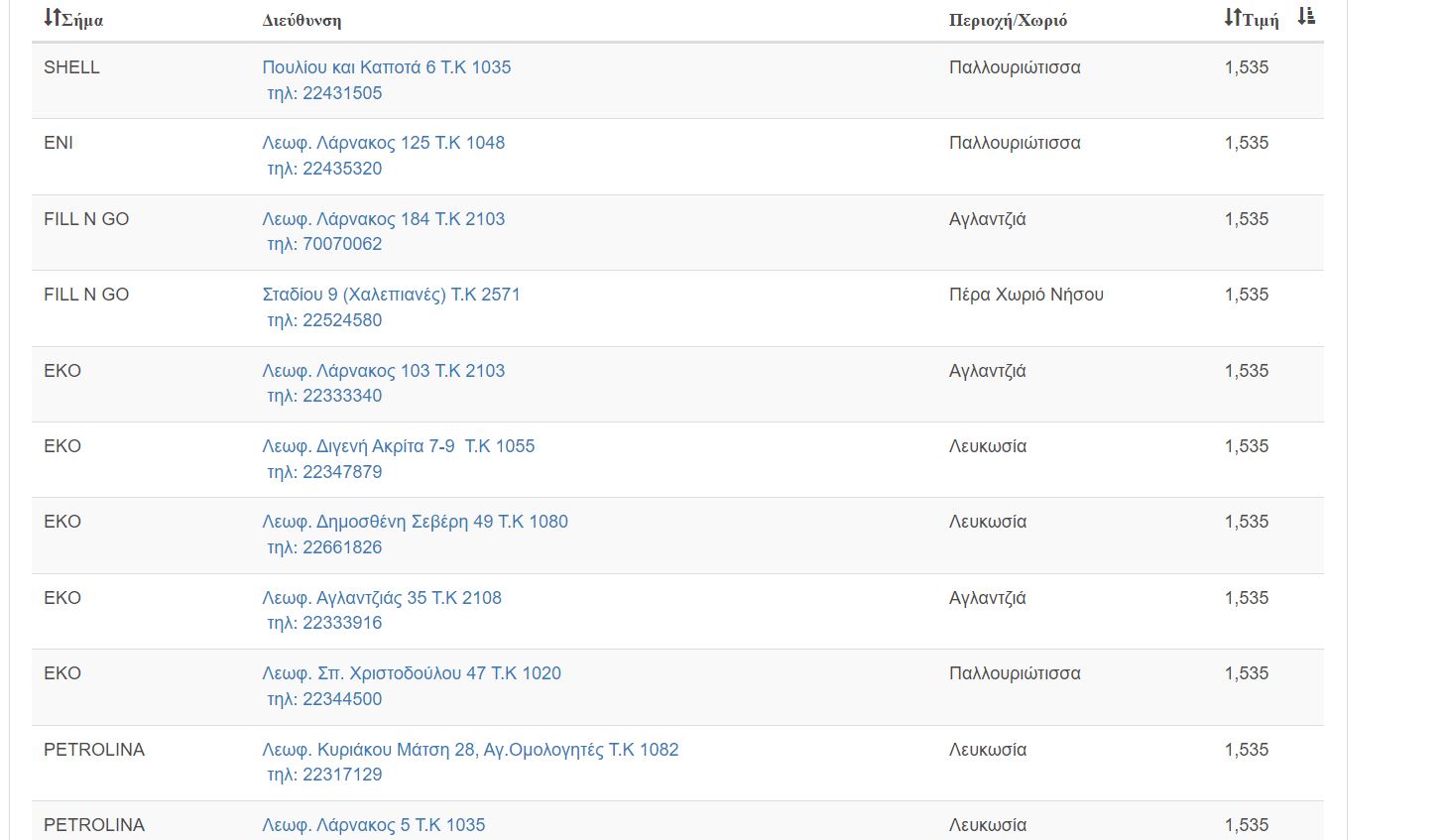Open the Λεωφ. Διγενή Ακρίτα 7-9 link

click(x=398, y=446)
